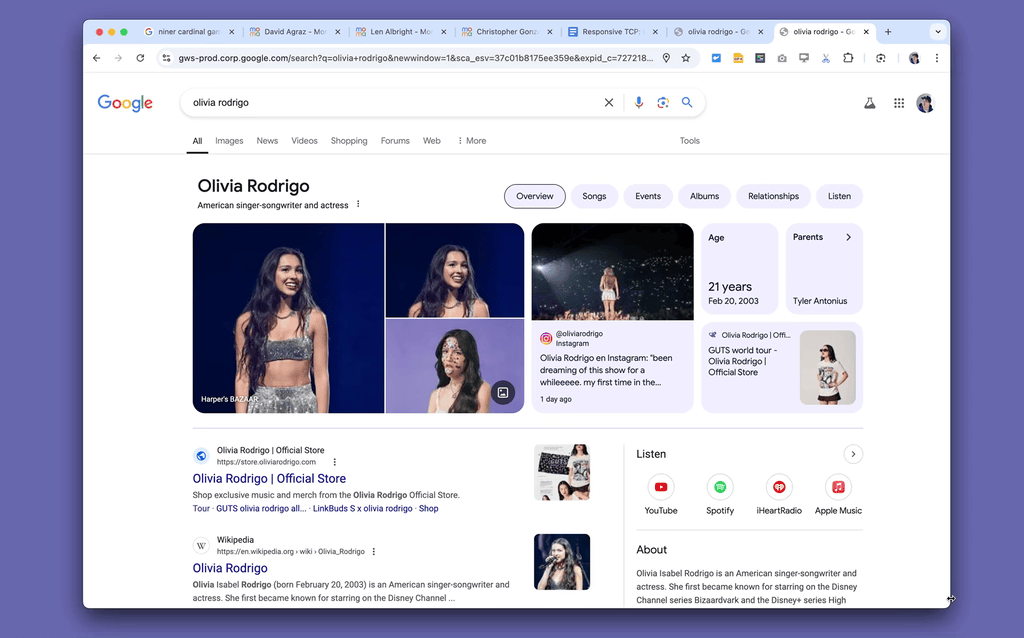View site information icon beside the URL
Image resolution: width=1024 pixels, height=638 pixels.
click(x=167, y=58)
